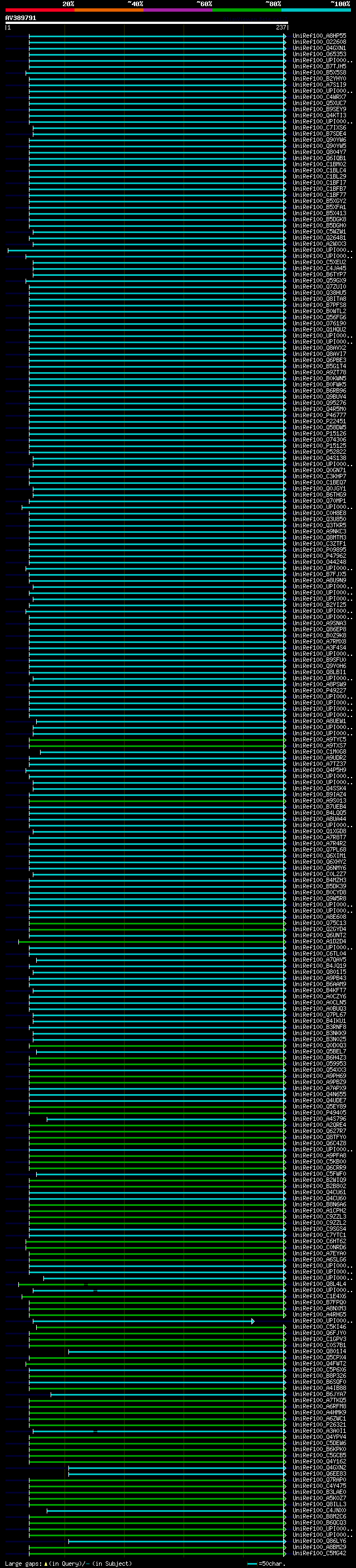Select hit label UniRef100_Q6NMY6
356x1568 pixels.
pyautogui.click(x=319, y=868)
